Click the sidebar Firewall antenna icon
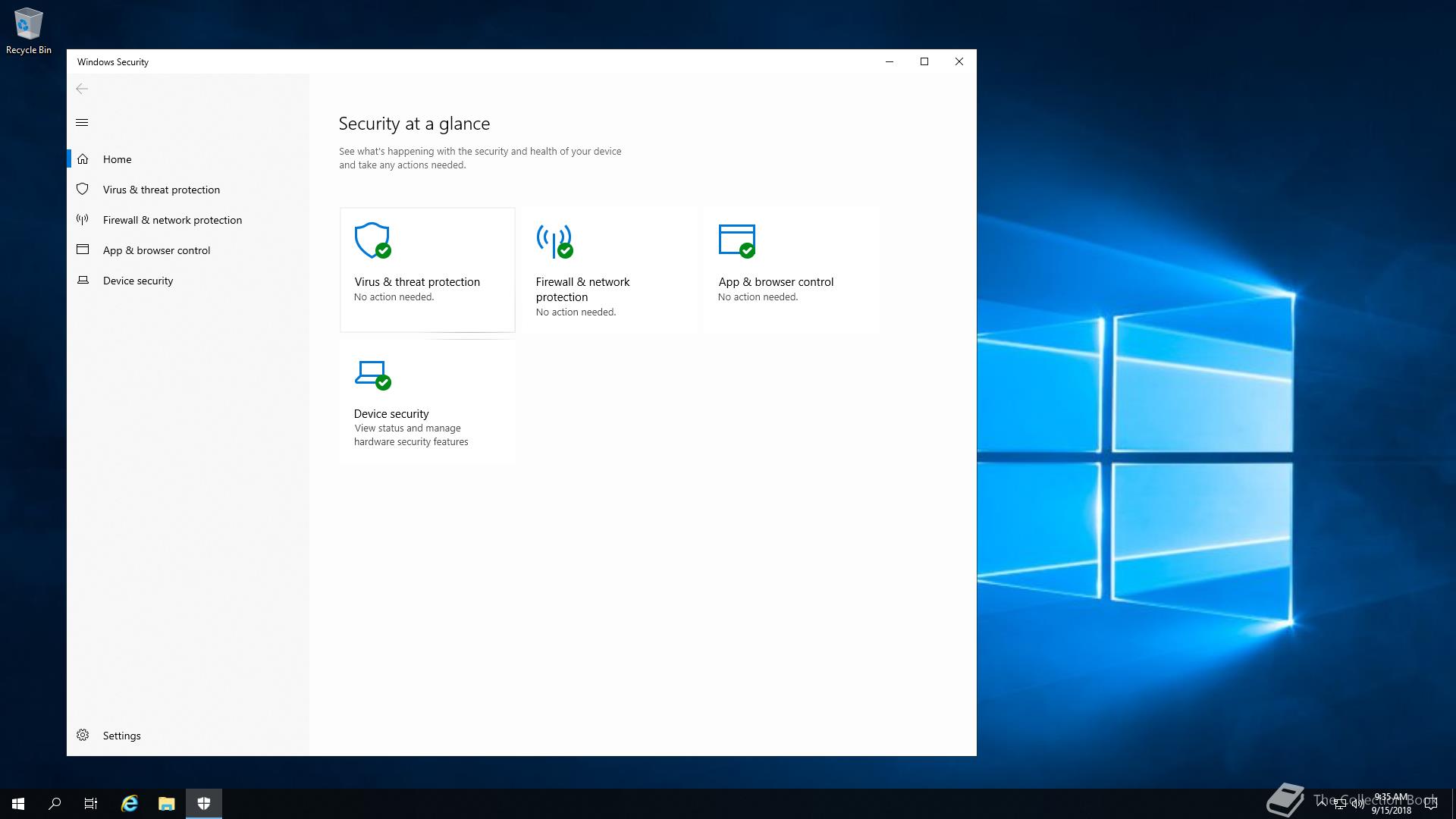The image size is (1456, 819). point(83,220)
